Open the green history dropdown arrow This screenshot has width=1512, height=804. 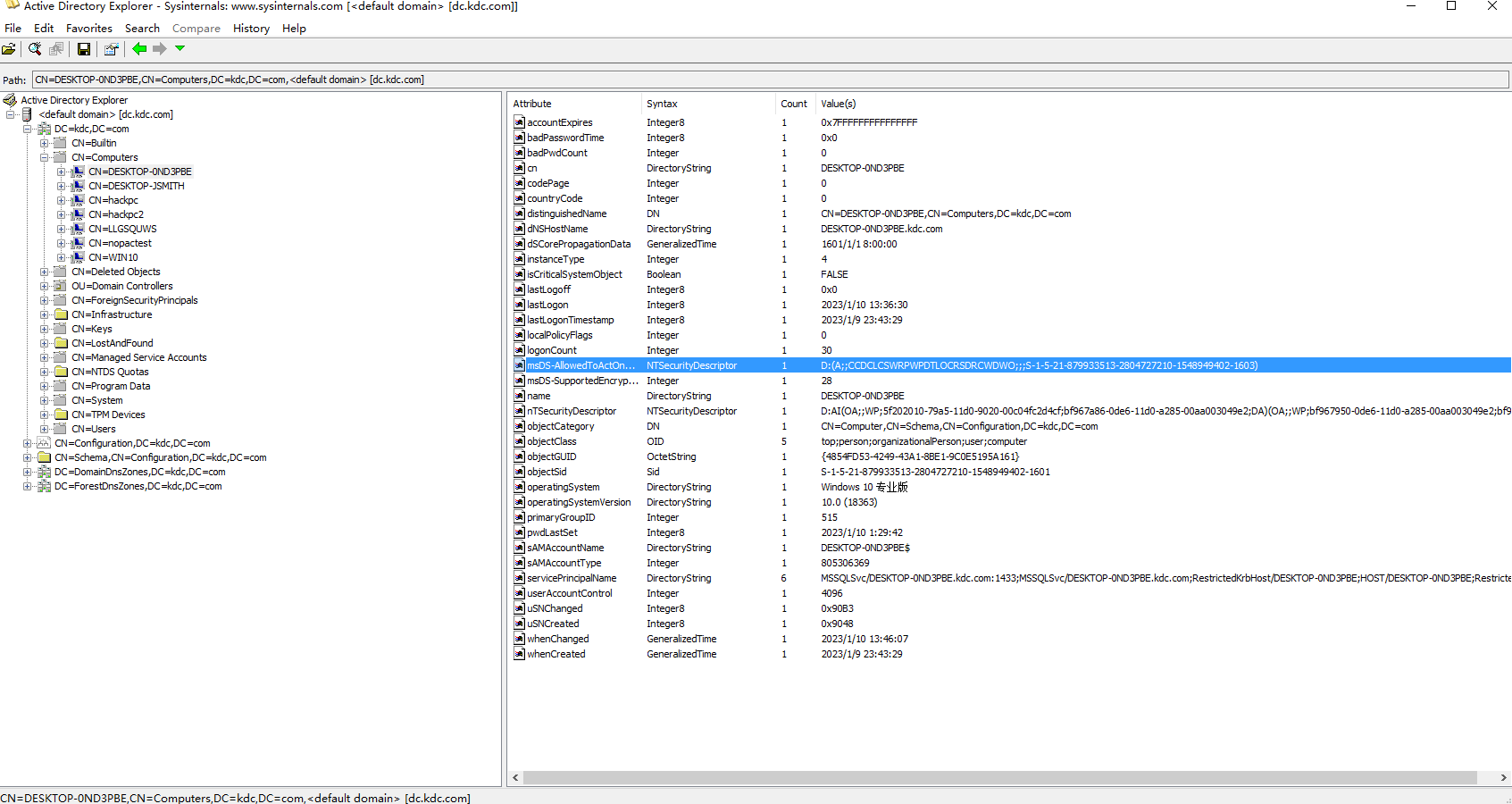tap(180, 49)
